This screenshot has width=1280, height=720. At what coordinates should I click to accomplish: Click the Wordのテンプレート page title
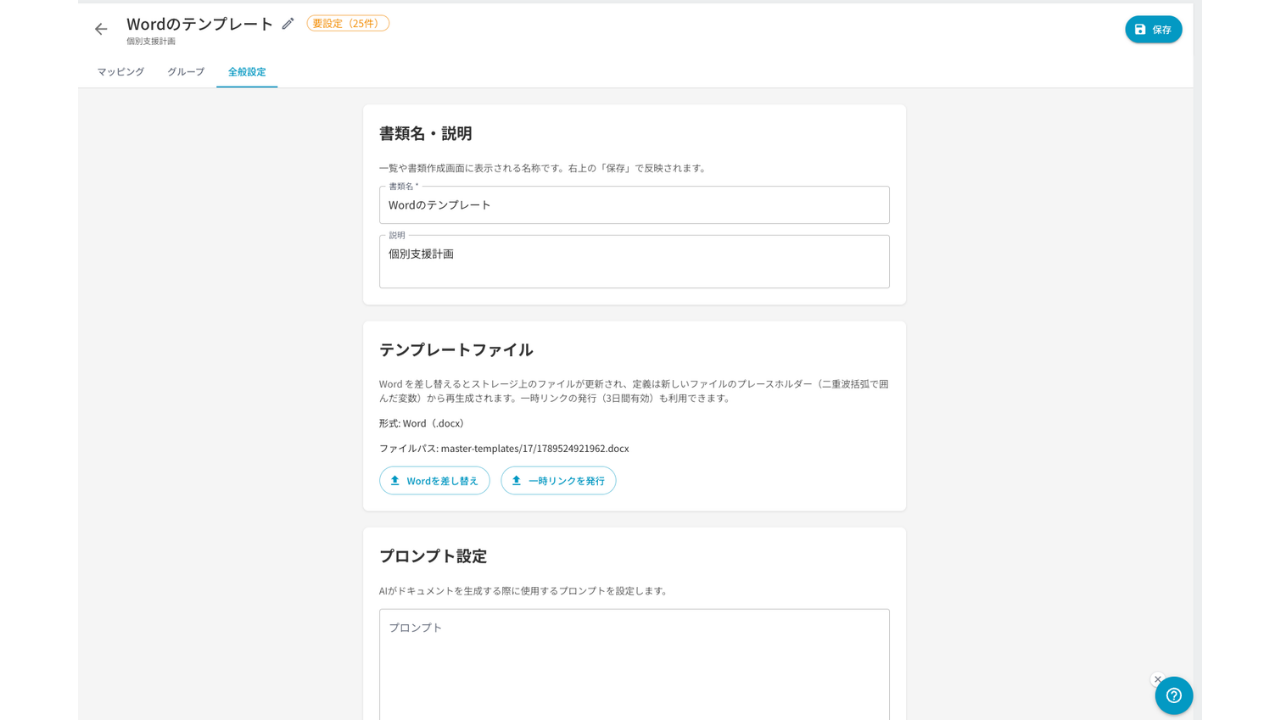(x=200, y=23)
